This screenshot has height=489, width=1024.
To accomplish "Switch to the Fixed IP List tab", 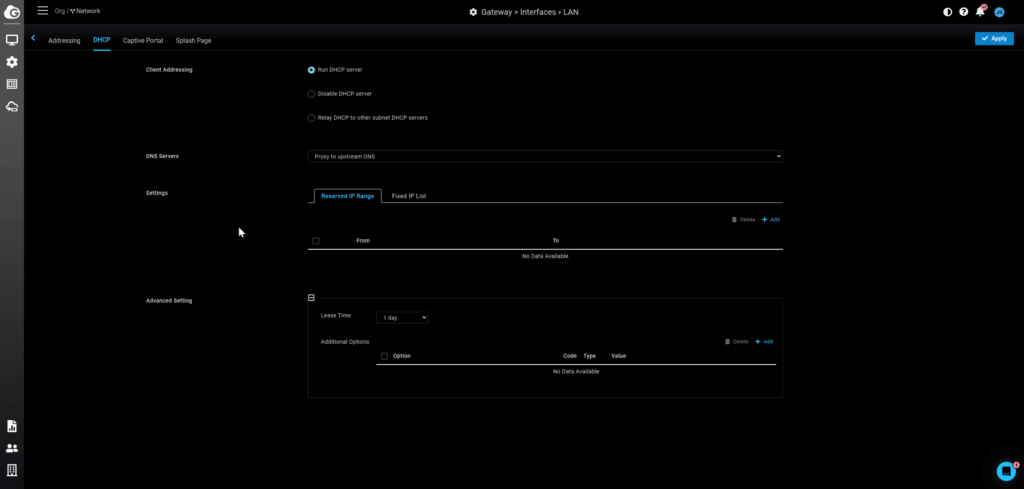I will [409, 196].
